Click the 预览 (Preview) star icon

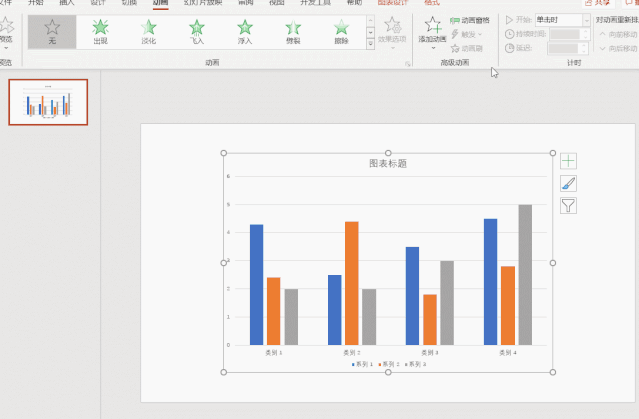(6, 25)
